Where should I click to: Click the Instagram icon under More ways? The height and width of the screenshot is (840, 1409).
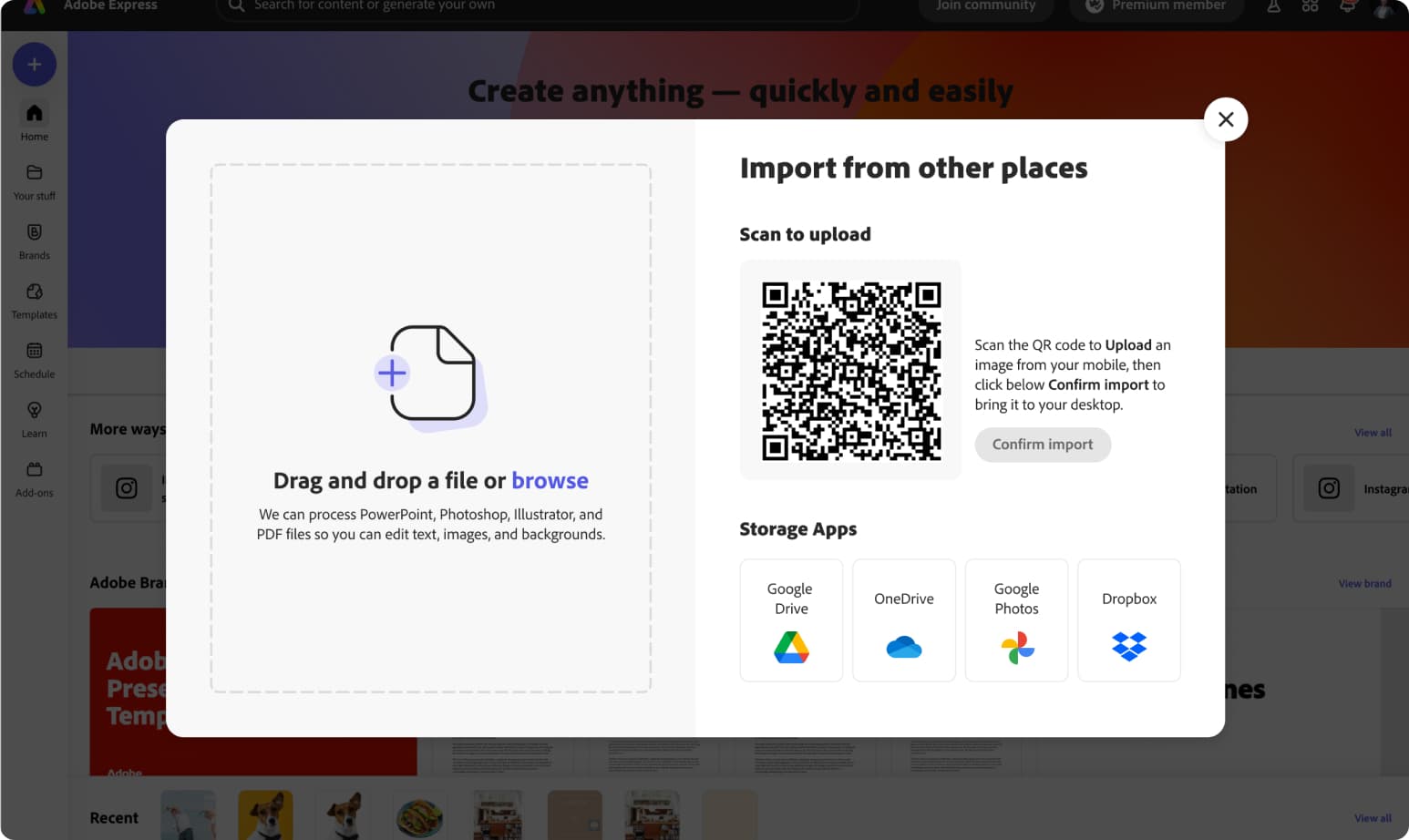tap(127, 488)
